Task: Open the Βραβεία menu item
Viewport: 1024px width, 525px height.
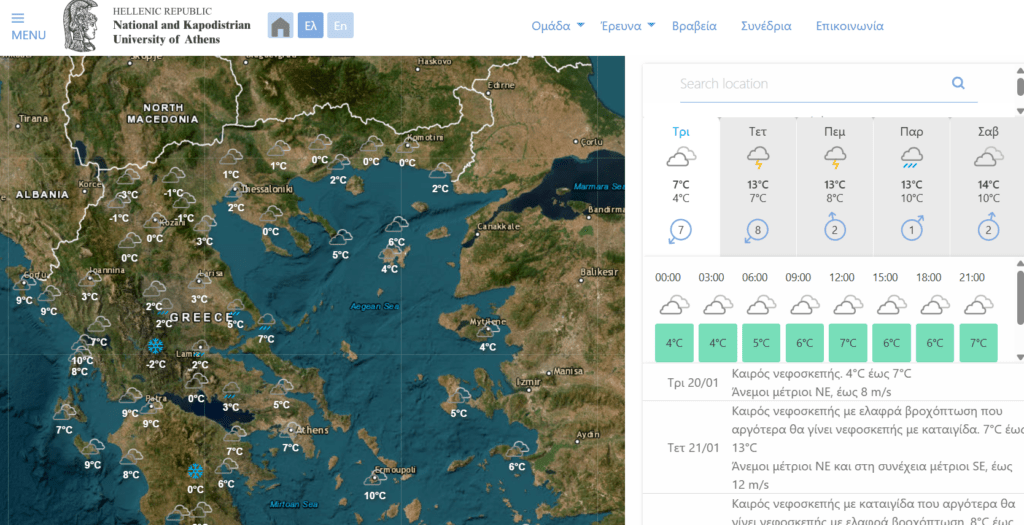Action: [694, 26]
